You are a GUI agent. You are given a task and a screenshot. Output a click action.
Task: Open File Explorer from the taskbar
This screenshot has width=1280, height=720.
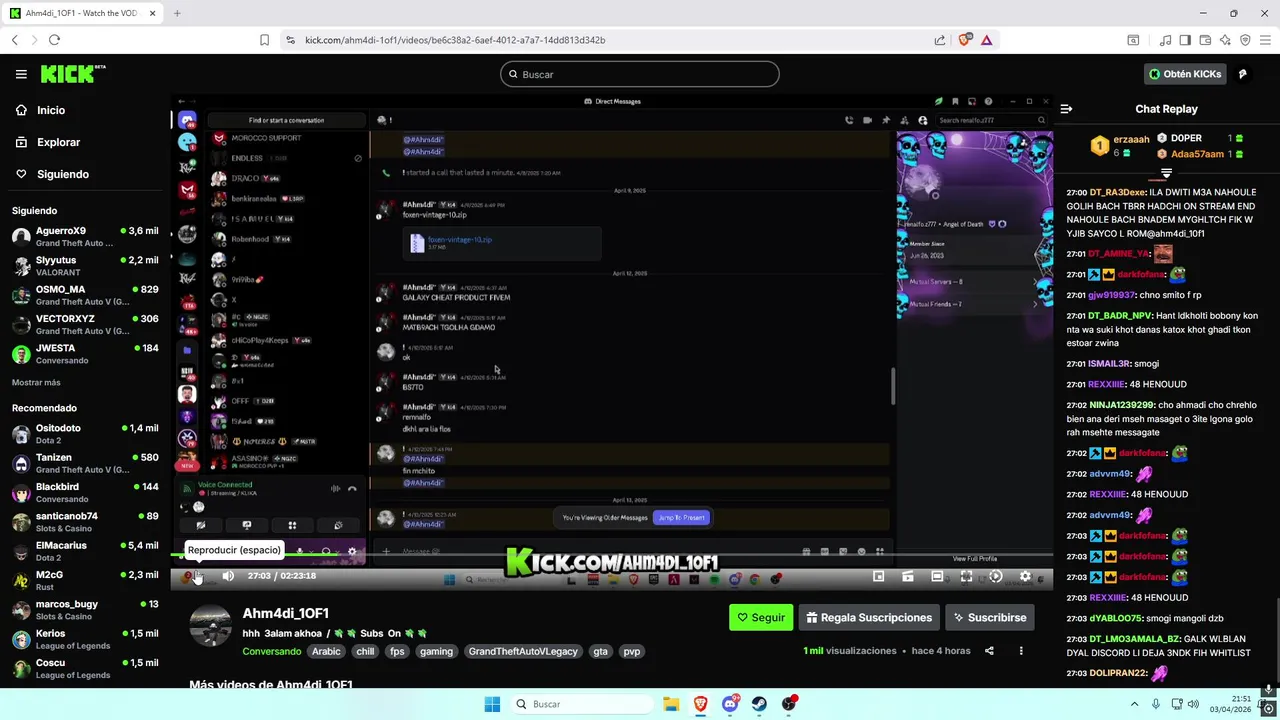pyautogui.click(x=671, y=704)
